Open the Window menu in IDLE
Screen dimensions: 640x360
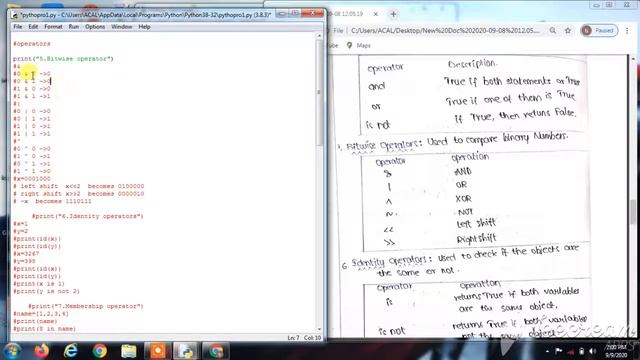coord(122,27)
